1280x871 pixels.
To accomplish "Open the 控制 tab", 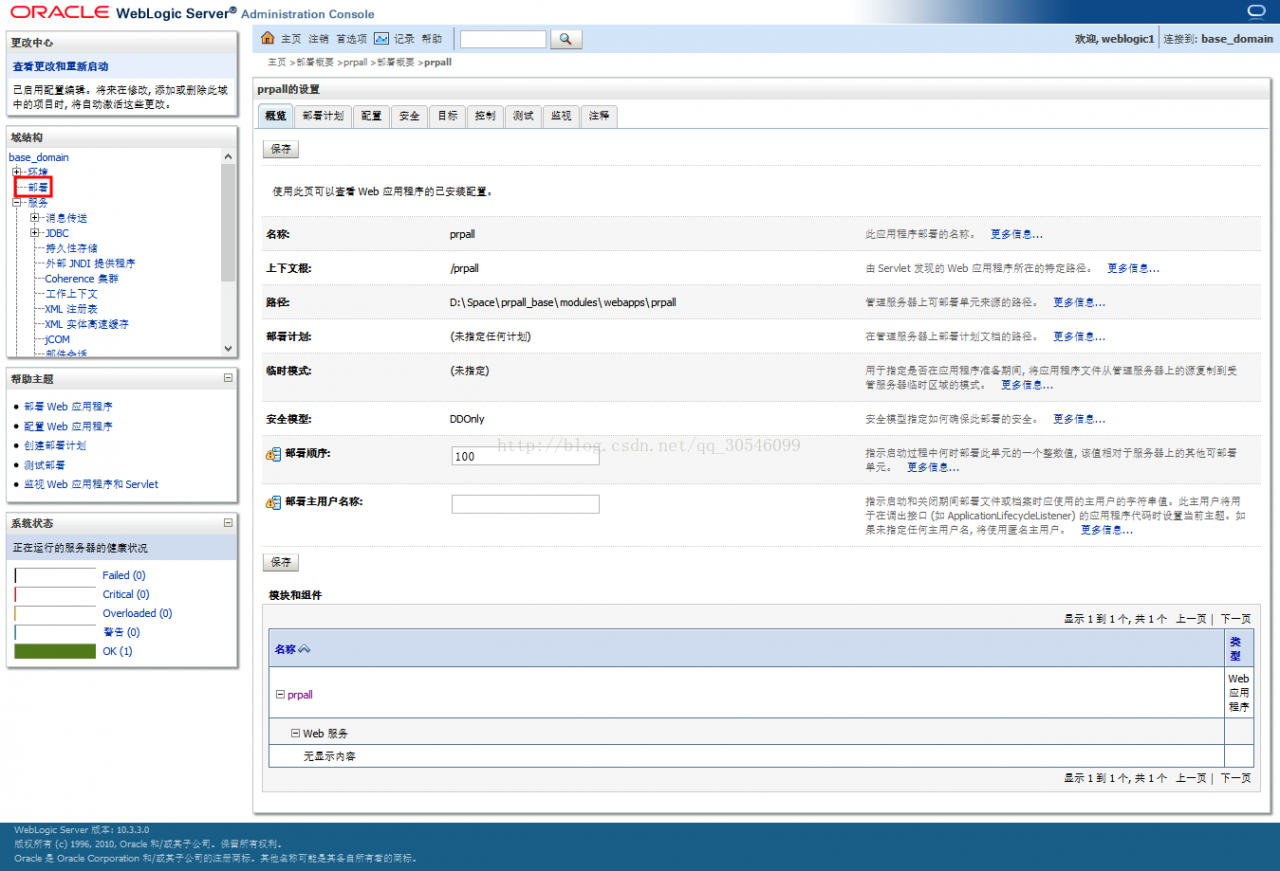I will [485, 116].
